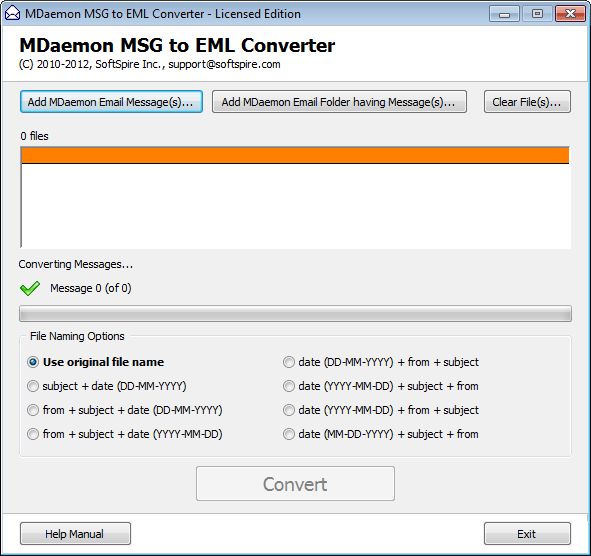591x556 pixels.
Task: Close the MDaemon converter window
Action: (570, 14)
